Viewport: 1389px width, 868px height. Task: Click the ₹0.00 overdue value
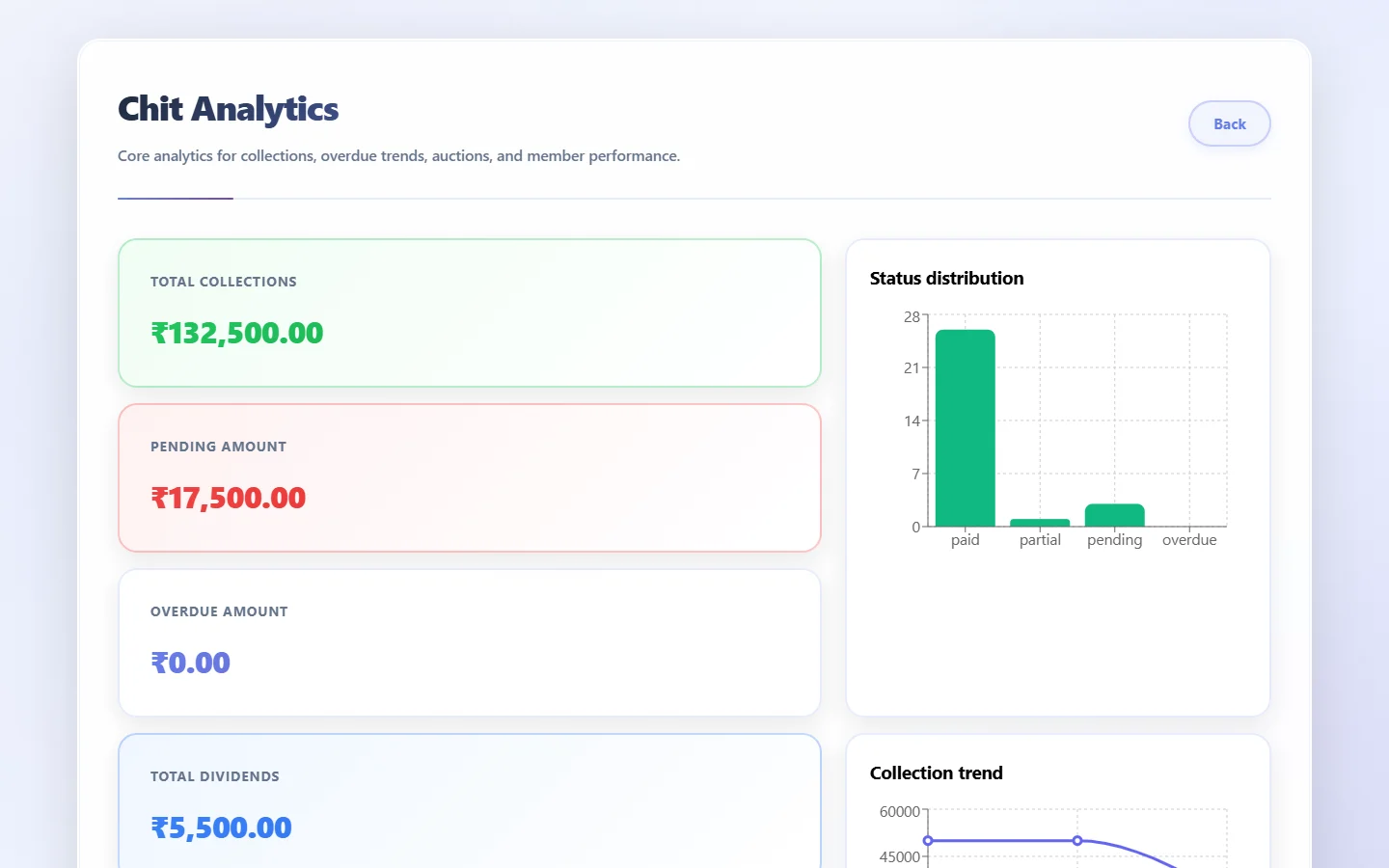point(191,663)
